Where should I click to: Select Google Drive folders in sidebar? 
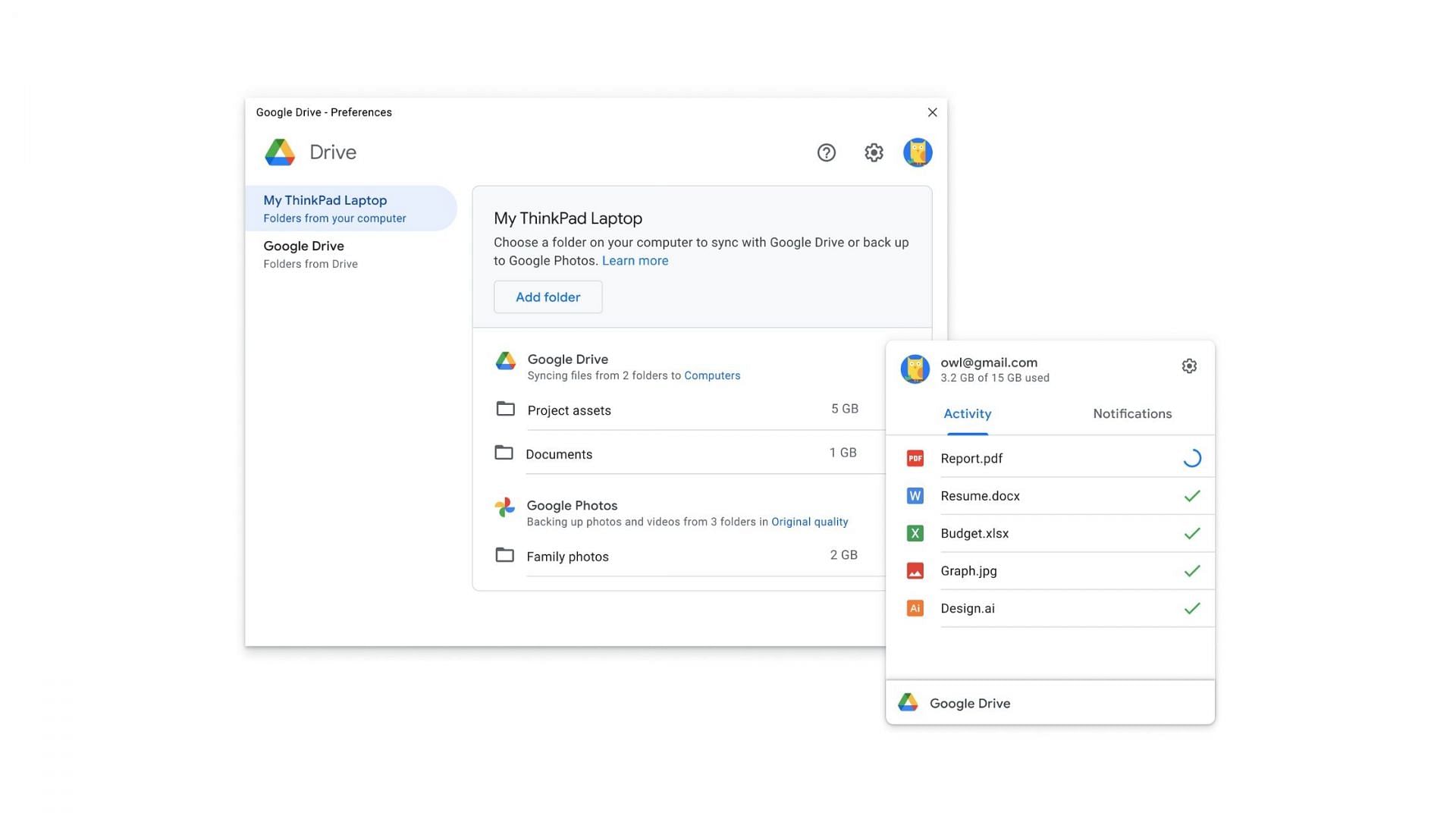pos(351,254)
